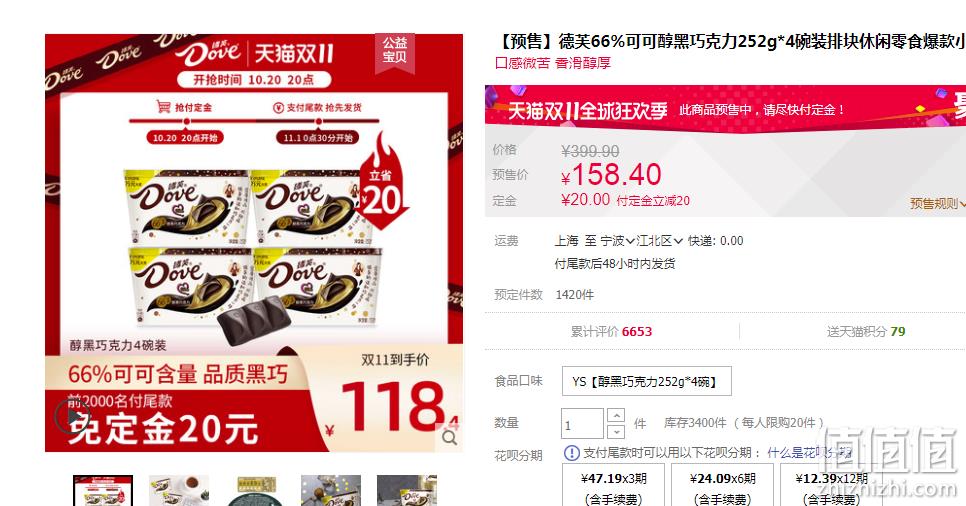
Task: Select the first product thumbnail
Action: tap(103, 491)
